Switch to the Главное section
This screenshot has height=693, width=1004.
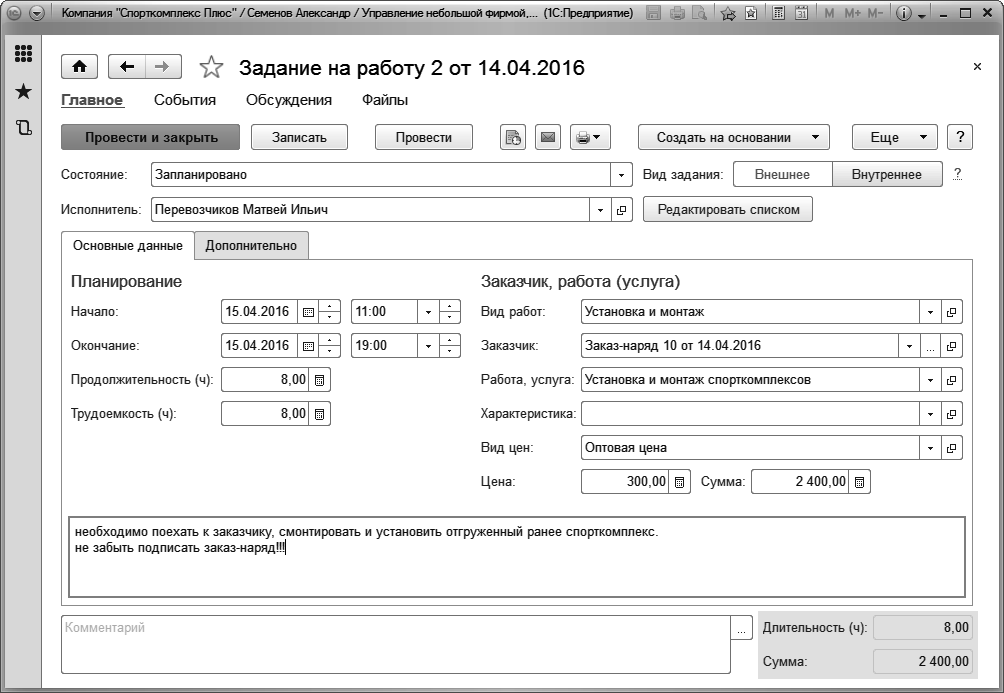pos(92,100)
